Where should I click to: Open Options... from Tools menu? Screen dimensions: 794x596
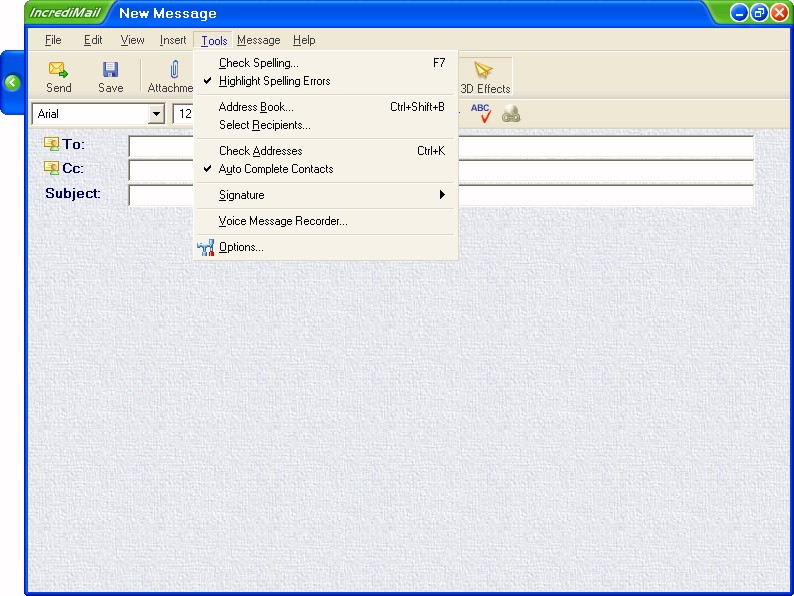point(326,248)
